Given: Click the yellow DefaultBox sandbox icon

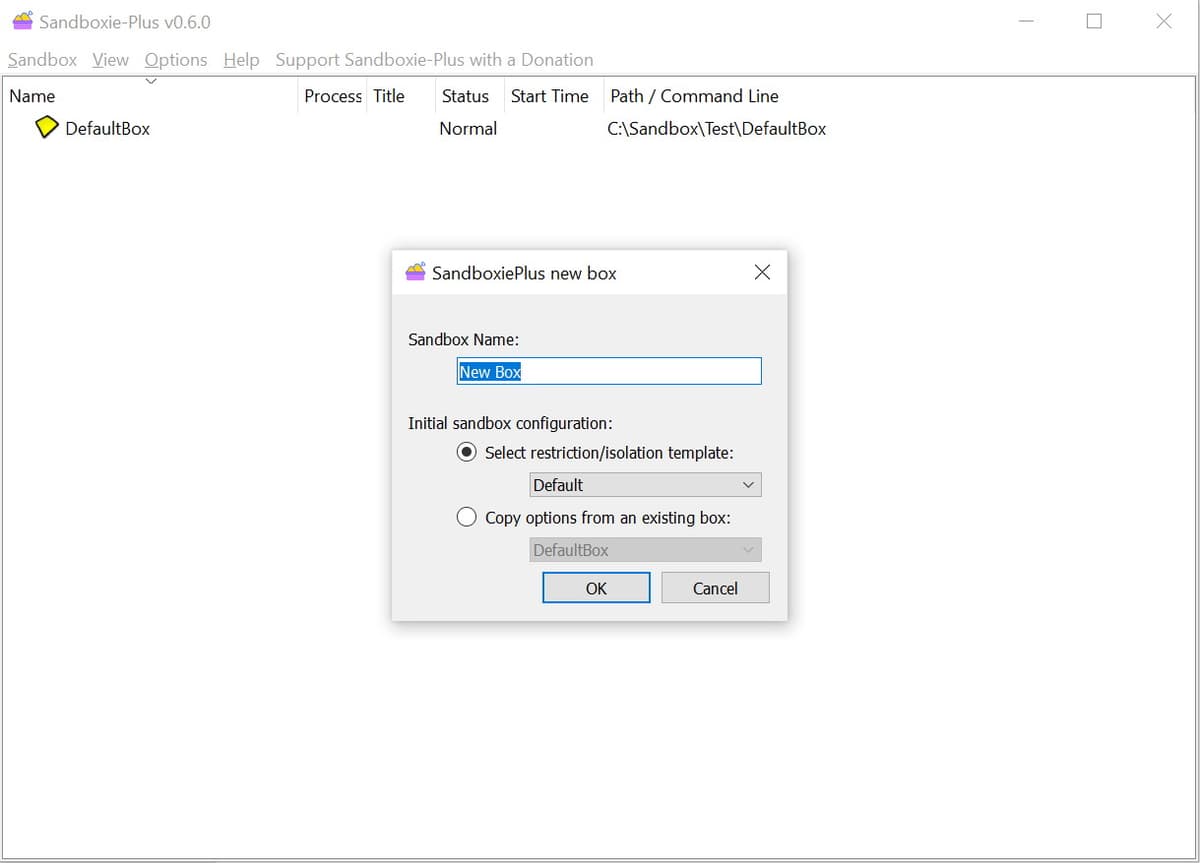Looking at the screenshot, I should 46,128.
